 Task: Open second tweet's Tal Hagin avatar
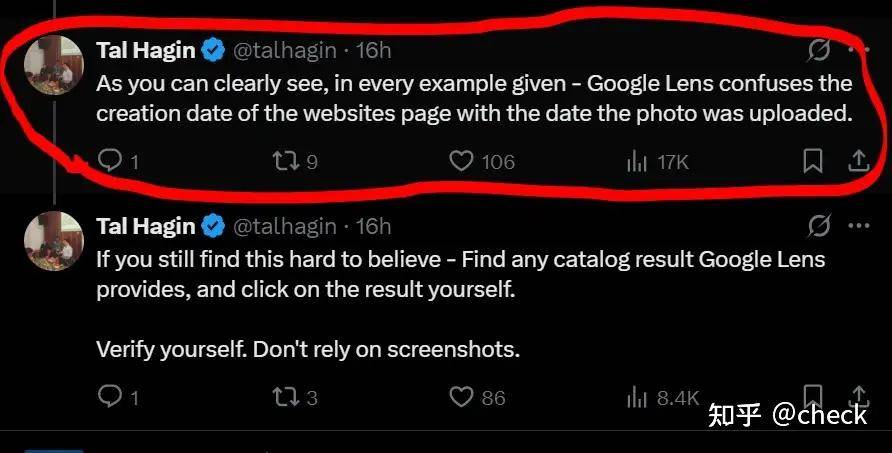54,241
